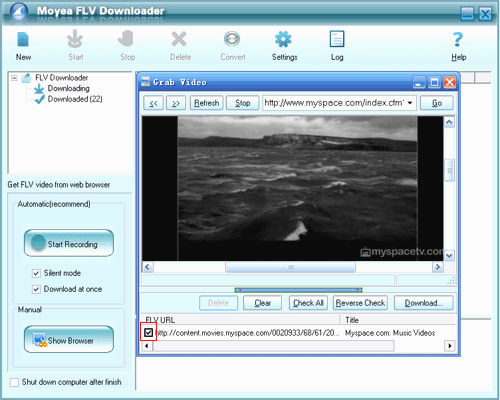
Task: Click the Start Recording button
Action: pos(69,243)
